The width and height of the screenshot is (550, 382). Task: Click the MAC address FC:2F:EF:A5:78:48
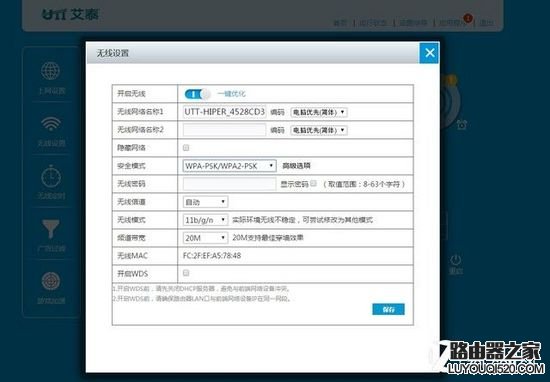point(212,256)
